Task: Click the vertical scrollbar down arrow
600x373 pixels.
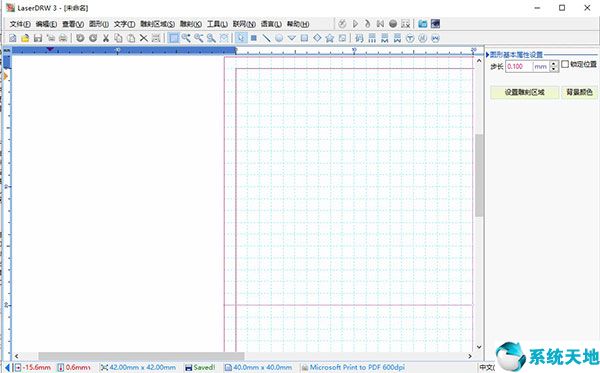Action: pyautogui.click(x=479, y=347)
